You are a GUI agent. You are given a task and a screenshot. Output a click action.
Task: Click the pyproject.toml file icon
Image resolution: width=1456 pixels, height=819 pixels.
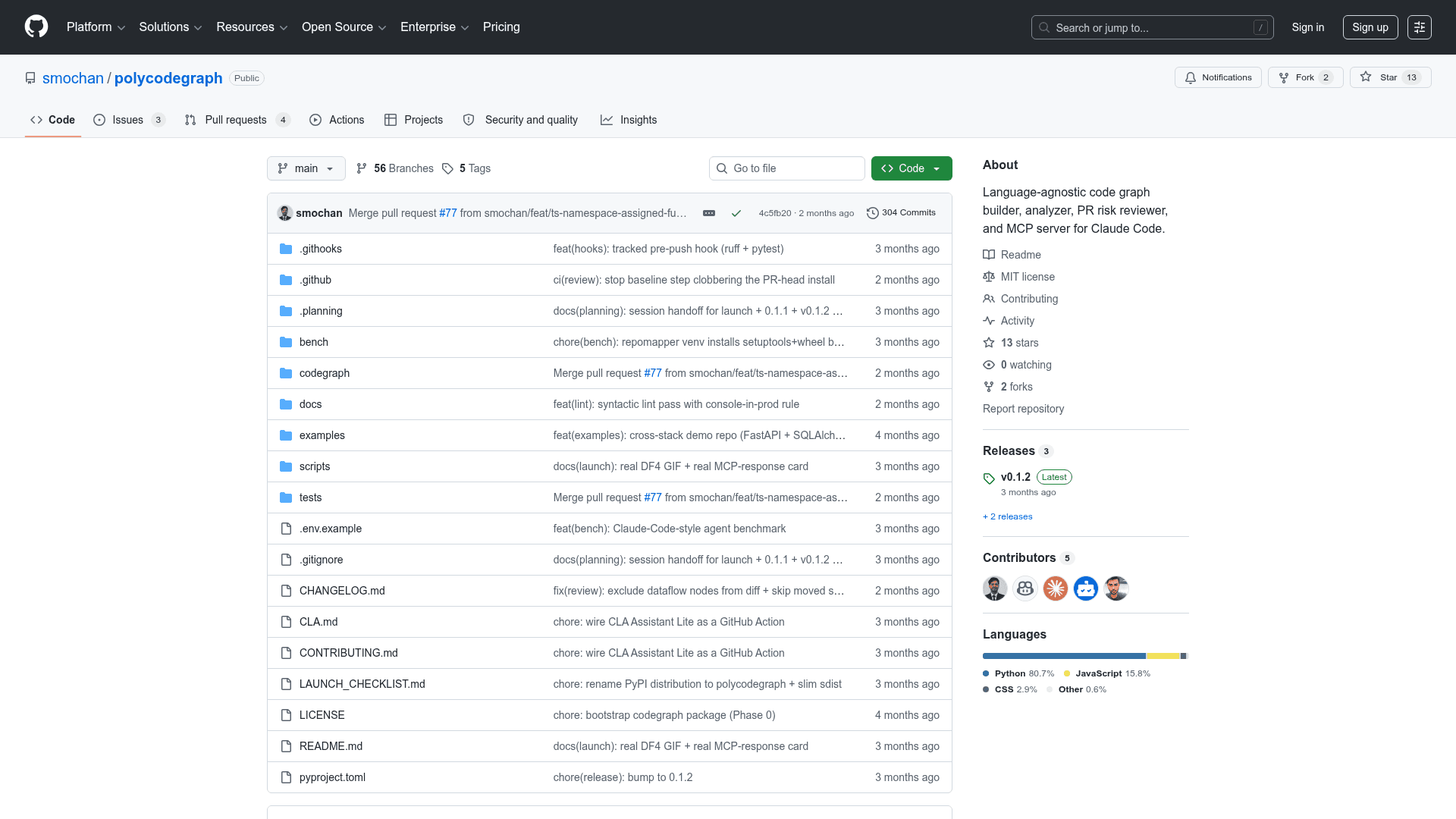pyautogui.click(x=286, y=777)
